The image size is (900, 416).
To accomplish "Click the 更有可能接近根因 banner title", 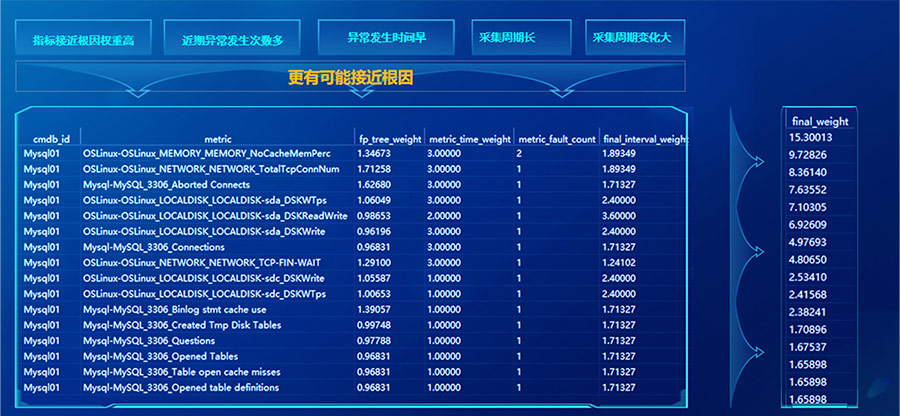I will [350, 76].
